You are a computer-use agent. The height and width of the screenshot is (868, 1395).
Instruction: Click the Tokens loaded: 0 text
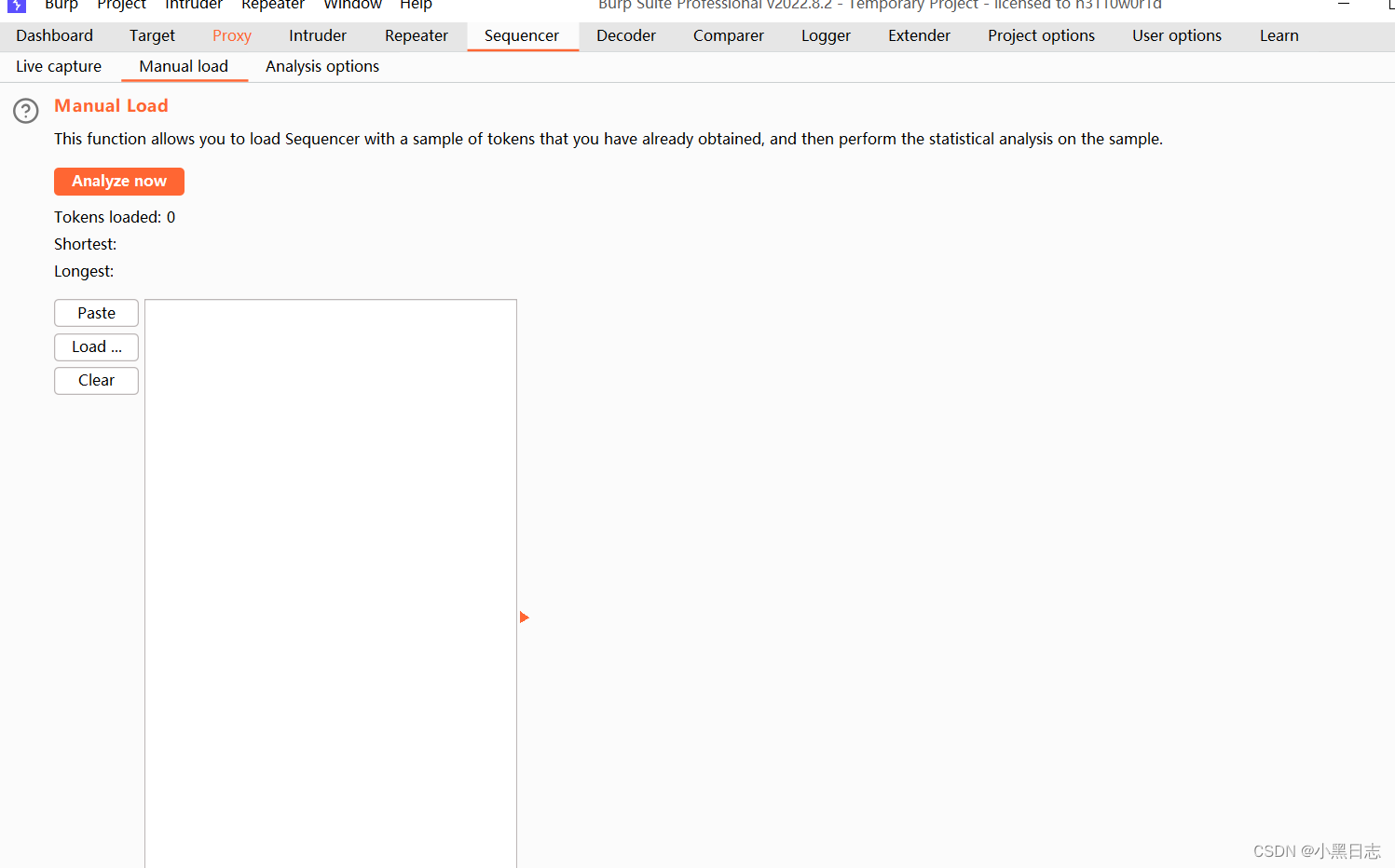(x=115, y=217)
